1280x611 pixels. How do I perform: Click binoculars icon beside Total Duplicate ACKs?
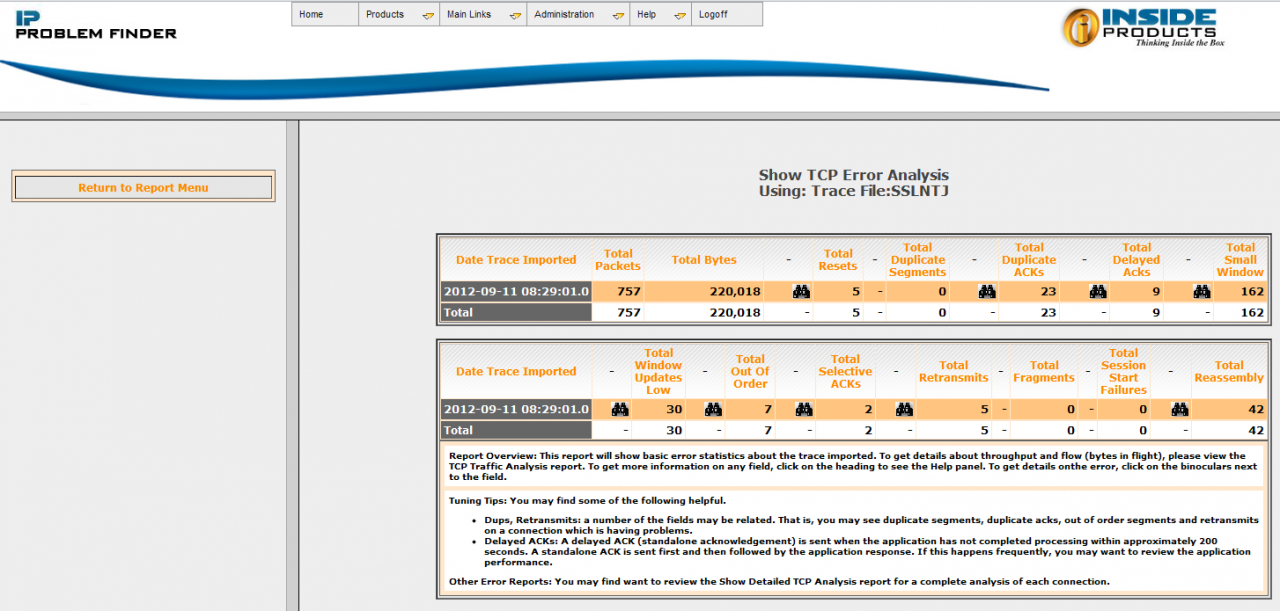987,292
